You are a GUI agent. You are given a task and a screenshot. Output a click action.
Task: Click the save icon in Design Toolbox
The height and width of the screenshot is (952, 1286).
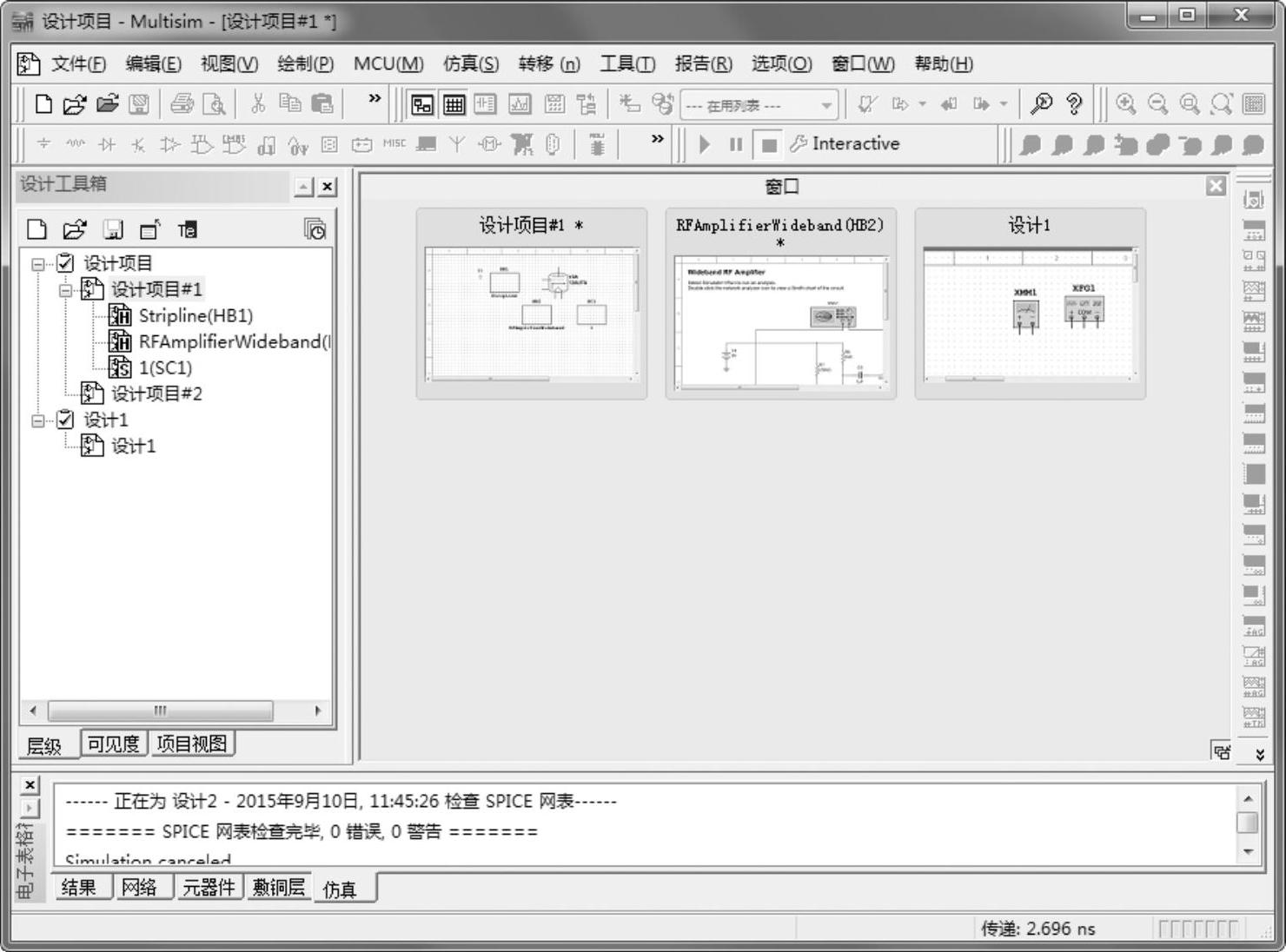(113, 229)
